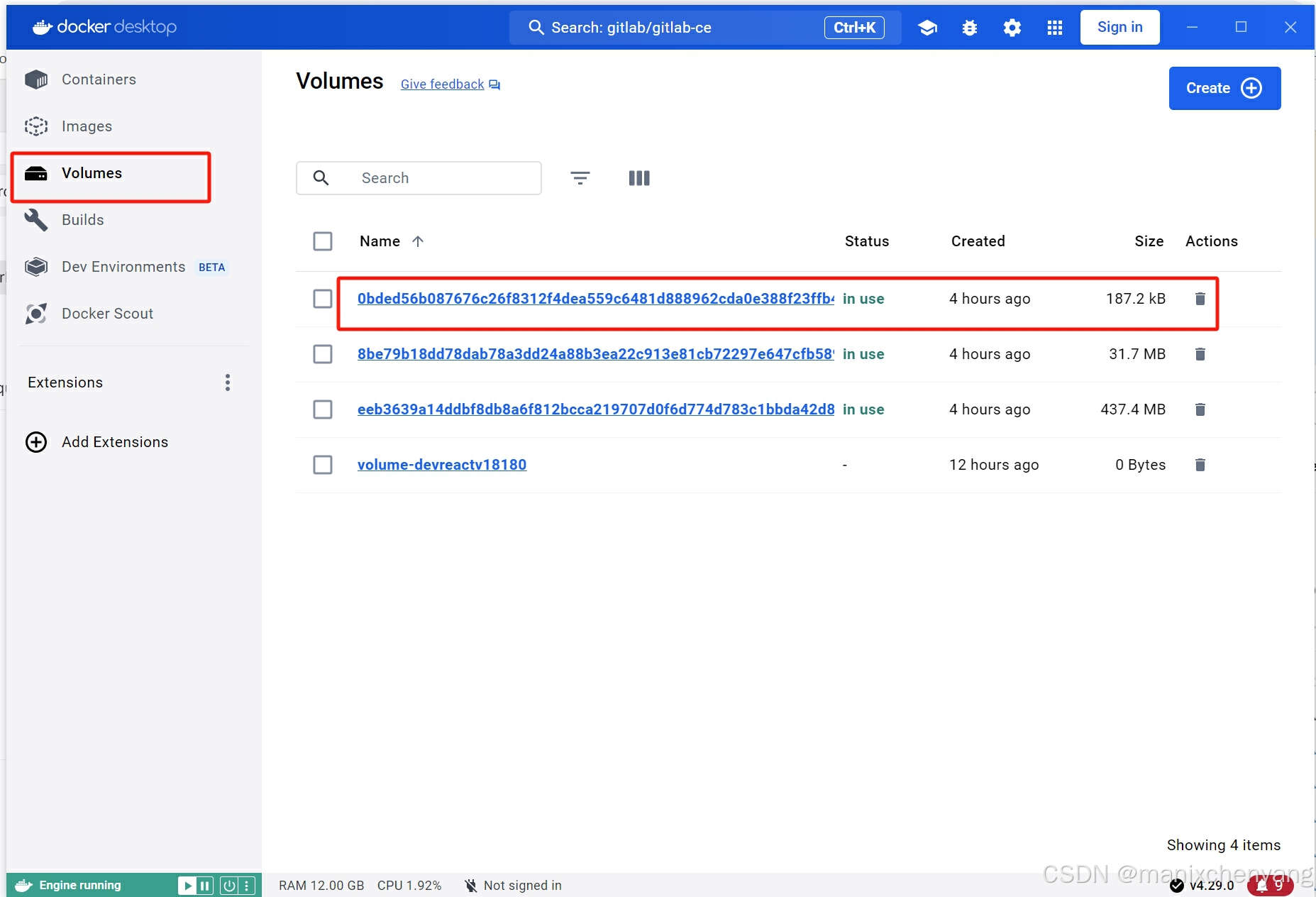This screenshot has width=1316, height=897.
Task: Click the Size column header
Action: [1149, 241]
